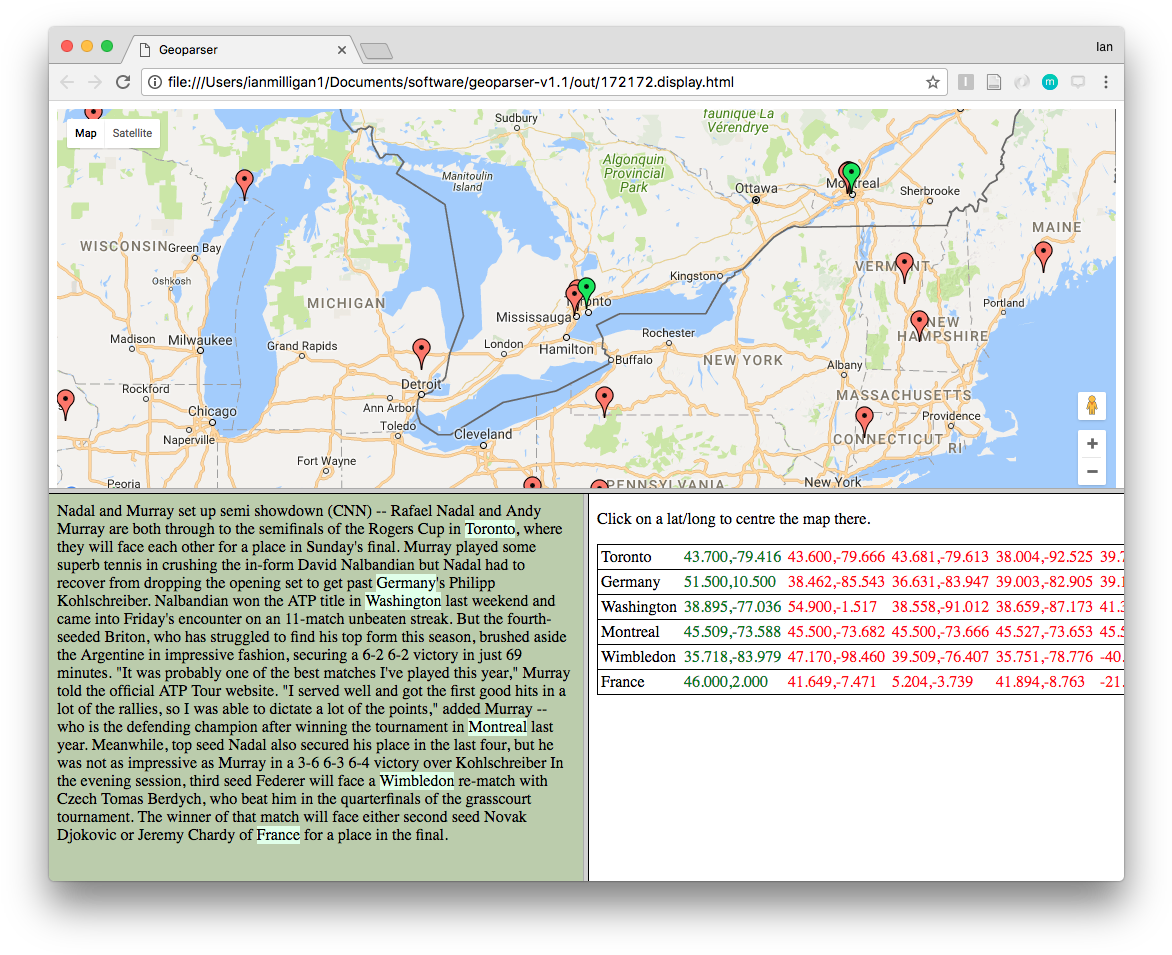Centre map on Germany 51.500,10.500
The height and width of the screenshot is (955, 1172).
(x=730, y=581)
